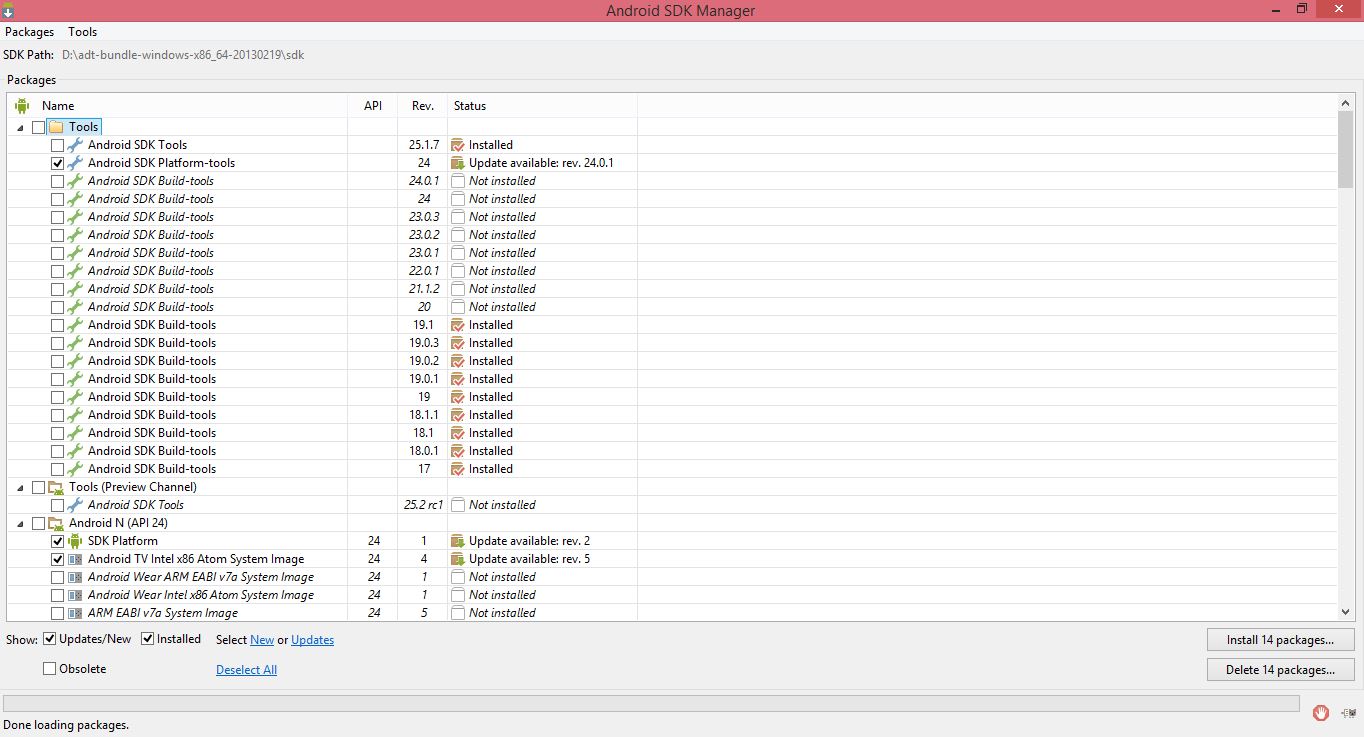Viewport: 1364px width, 737px height.
Task: Click the wrench icon of Build-tools rev 24.0.1
Action: [75, 181]
